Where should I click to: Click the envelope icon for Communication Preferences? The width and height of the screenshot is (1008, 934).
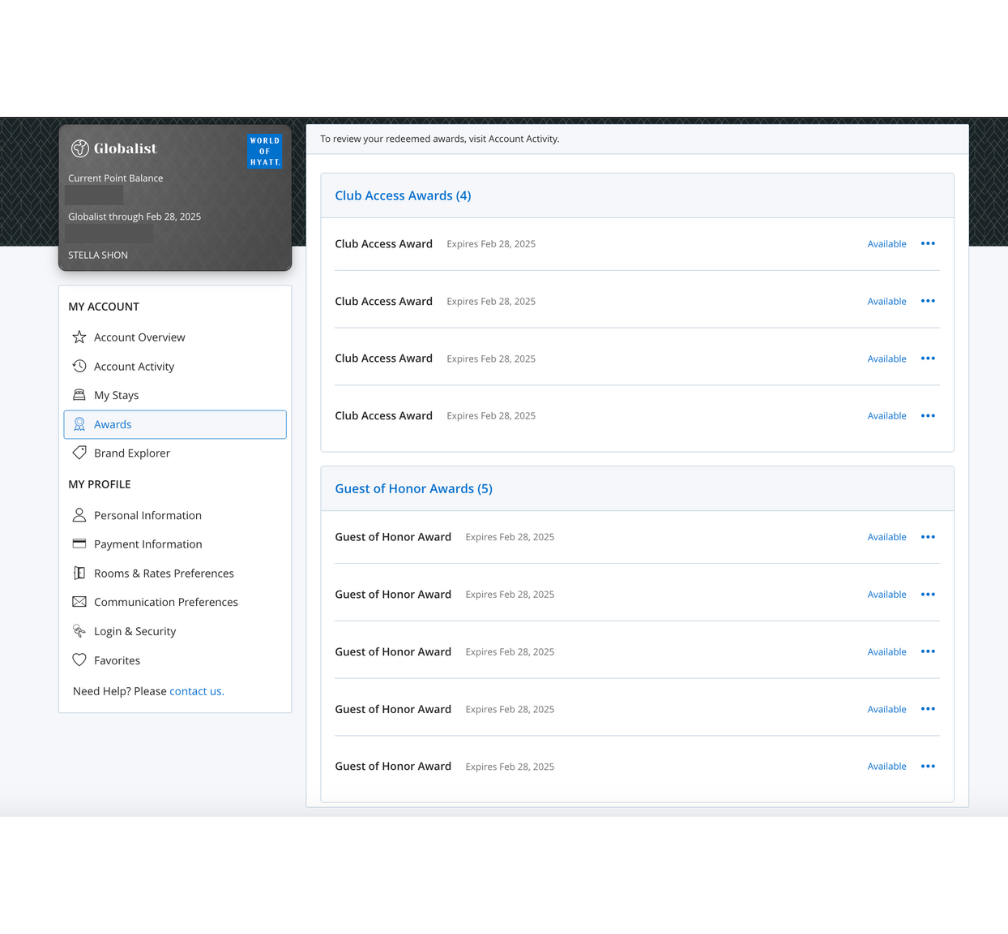click(x=79, y=602)
